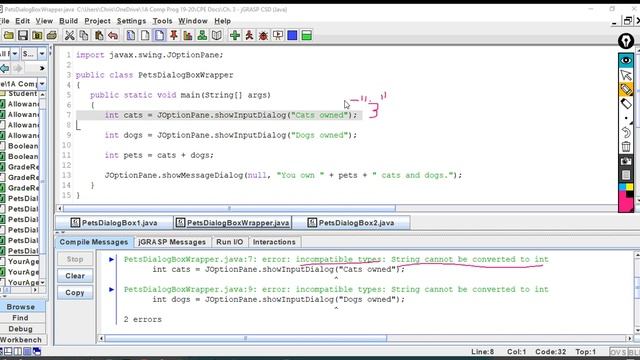The height and width of the screenshot is (360, 640).
Task: Undo the last edit with the red arrow icon
Action: click(113, 36)
